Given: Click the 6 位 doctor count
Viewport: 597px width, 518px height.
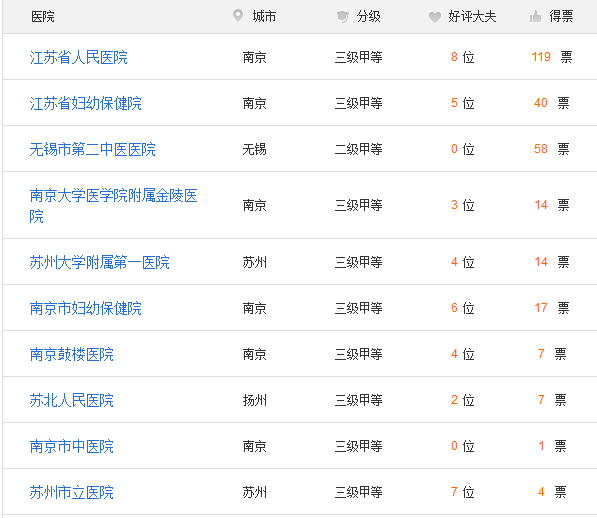Looking at the screenshot, I should click(463, 308).
